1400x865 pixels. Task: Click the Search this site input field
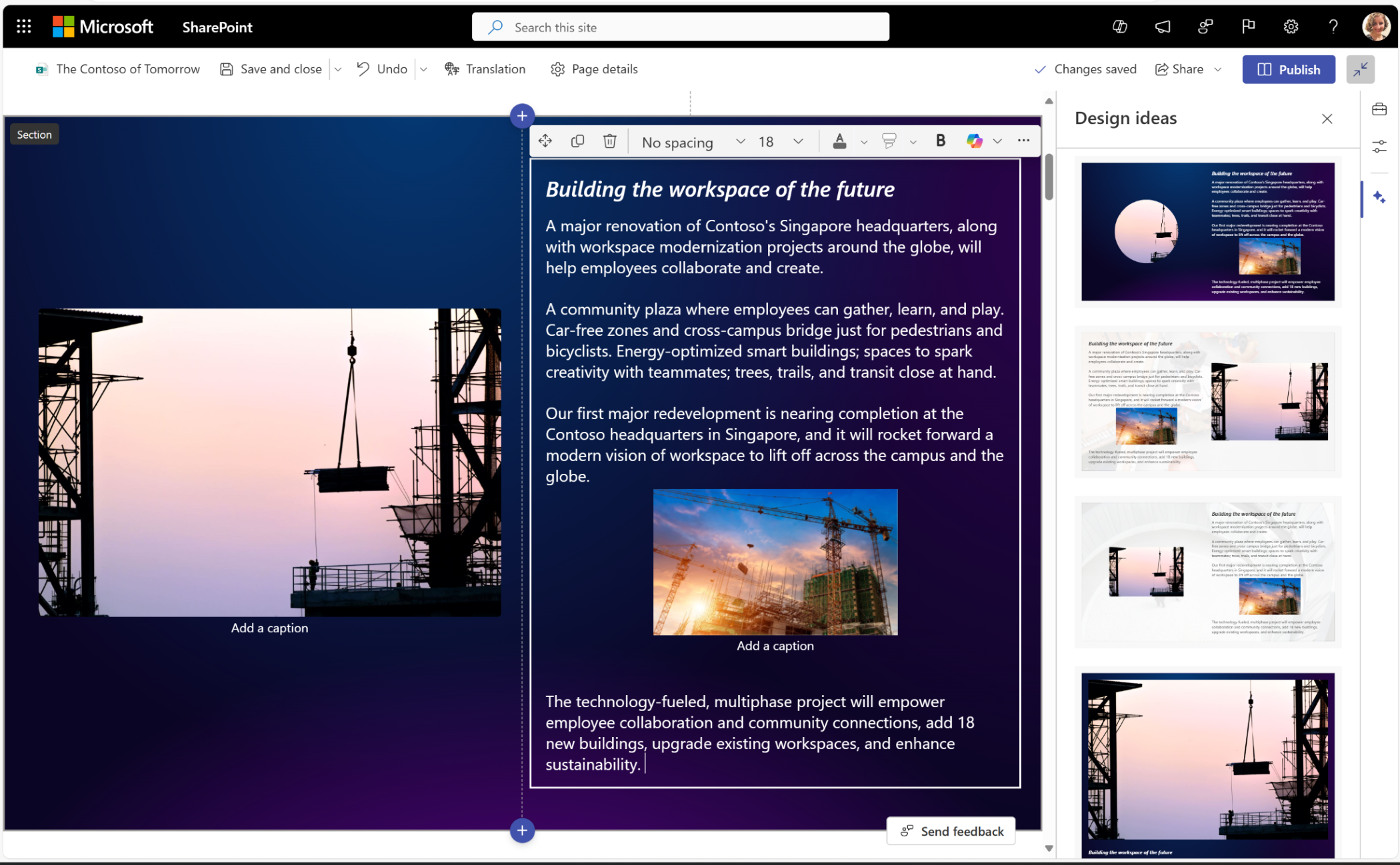681,26
